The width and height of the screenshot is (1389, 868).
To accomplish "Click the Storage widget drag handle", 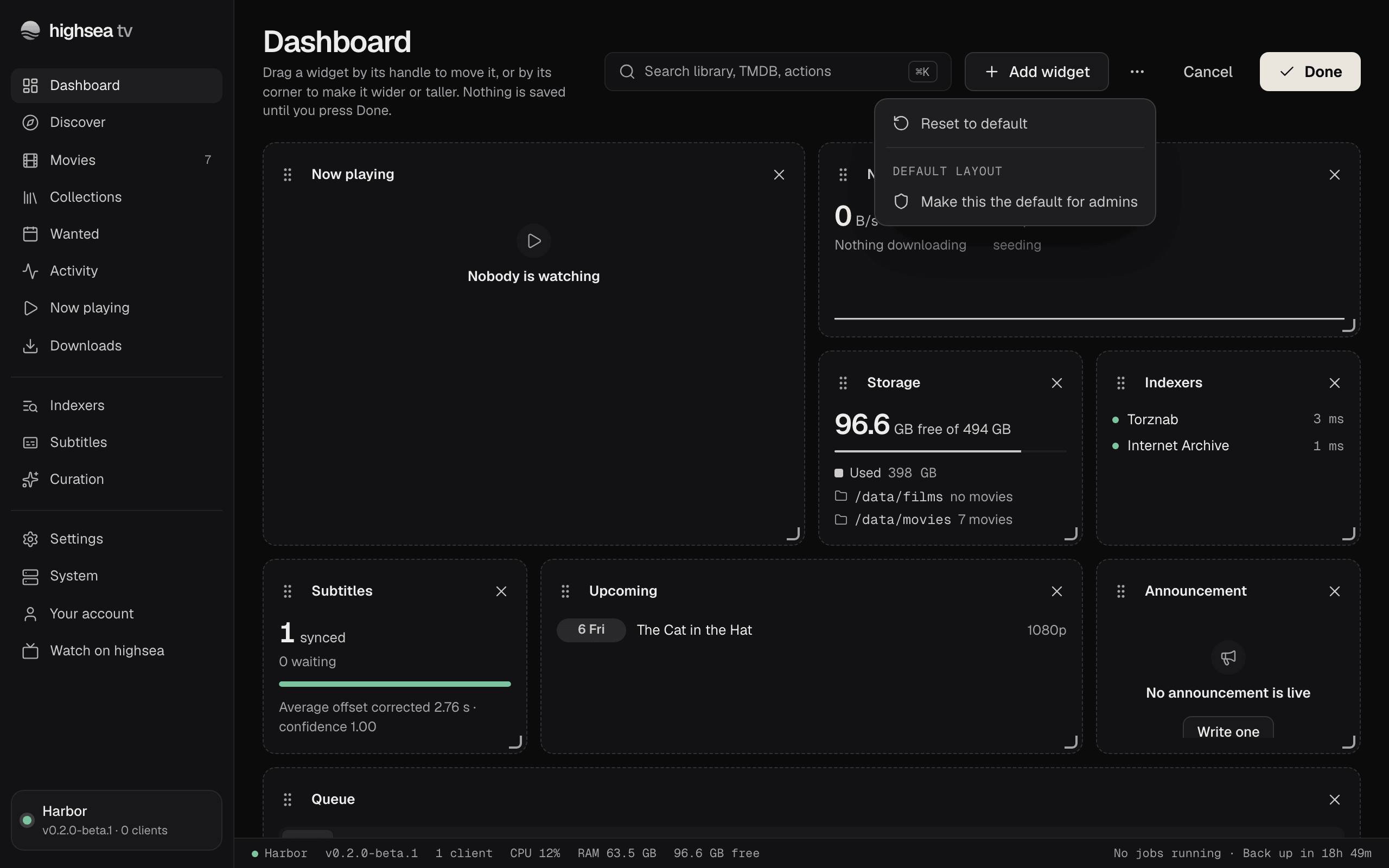I will tap(843, 383).
